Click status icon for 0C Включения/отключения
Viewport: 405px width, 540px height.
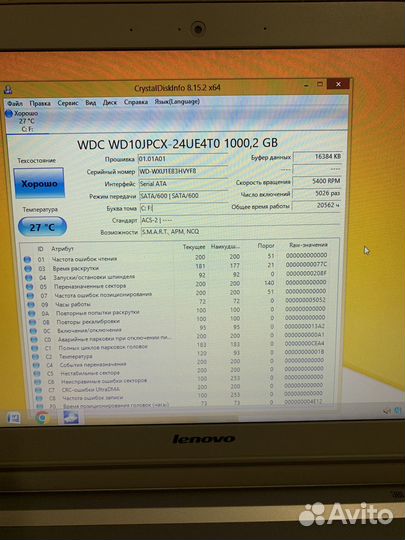coord(33,331)
